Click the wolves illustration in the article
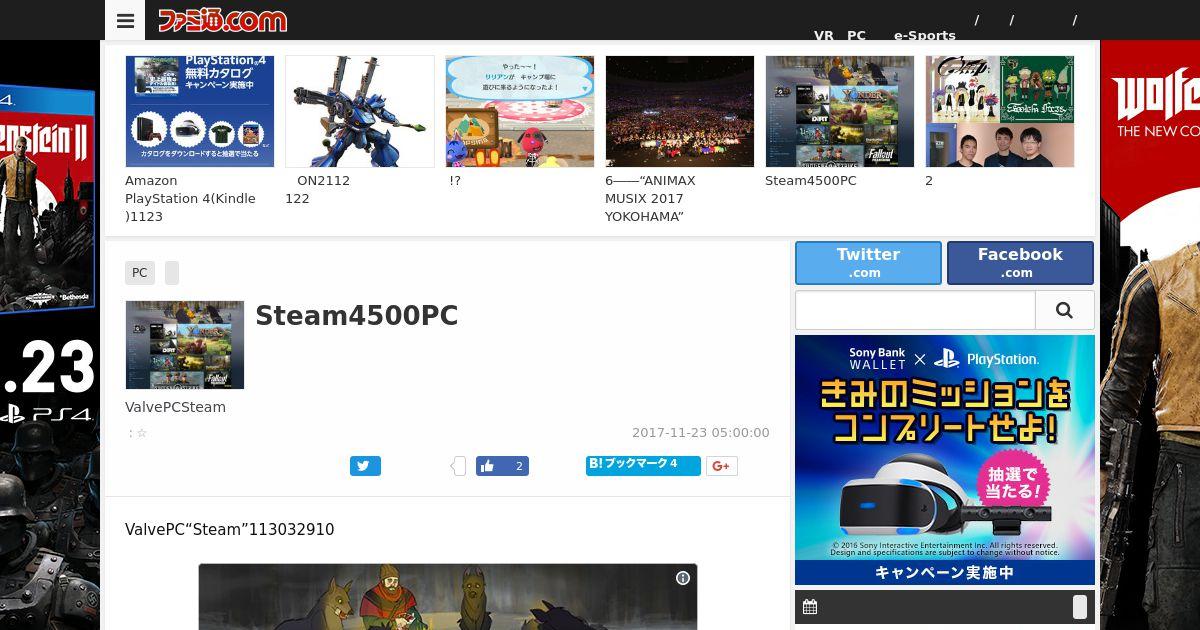The image size is (1200, 630). point(448,597)
